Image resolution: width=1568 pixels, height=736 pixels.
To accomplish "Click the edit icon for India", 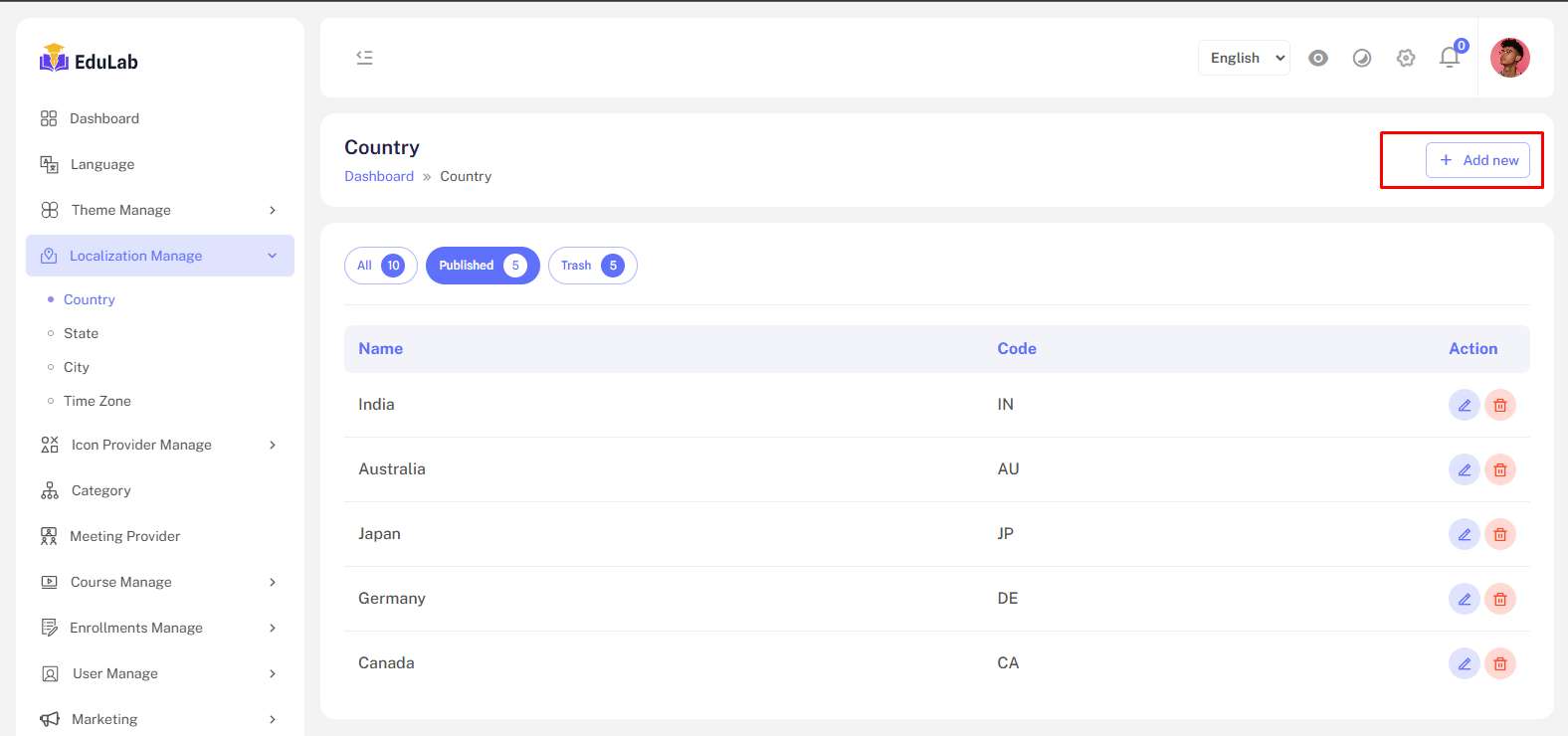I will (x=1464, y=405).
